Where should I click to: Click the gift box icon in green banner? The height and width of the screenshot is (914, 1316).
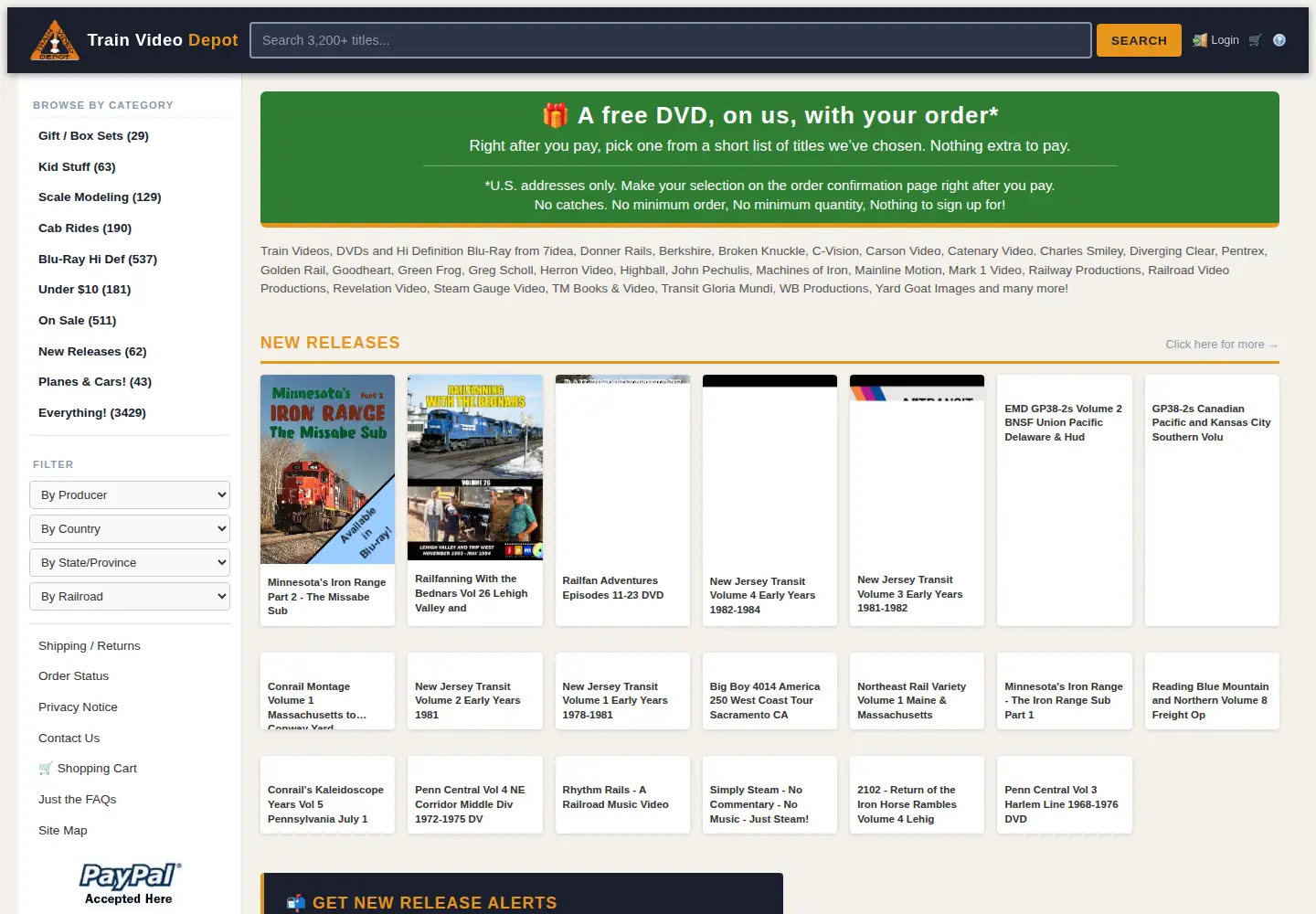tap(555, 115)
